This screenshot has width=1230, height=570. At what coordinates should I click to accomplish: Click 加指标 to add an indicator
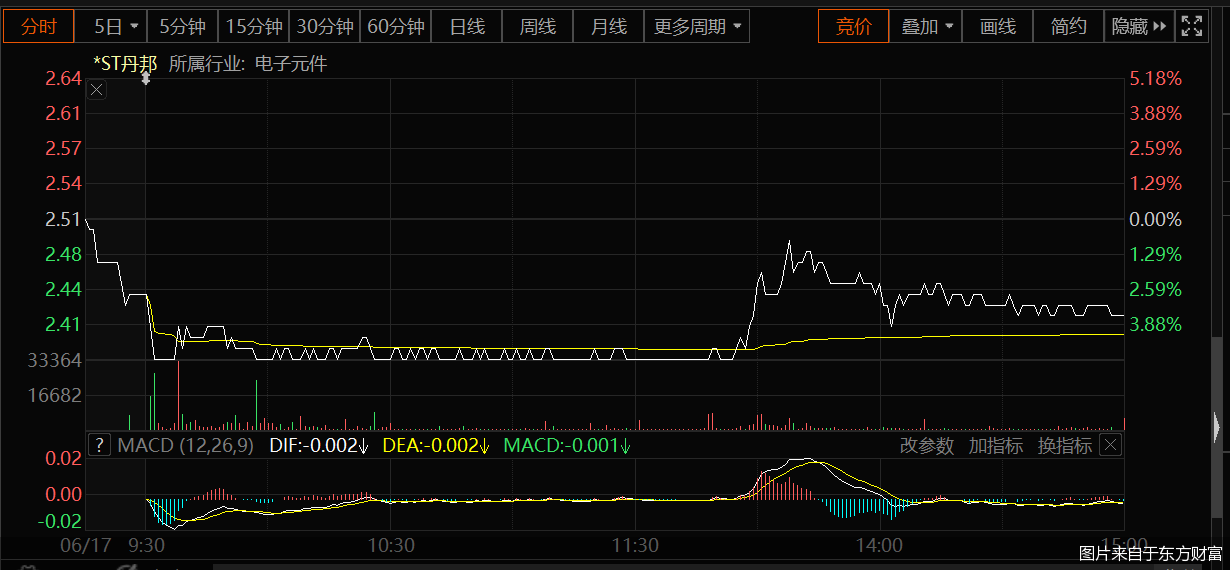click(996, 446)
